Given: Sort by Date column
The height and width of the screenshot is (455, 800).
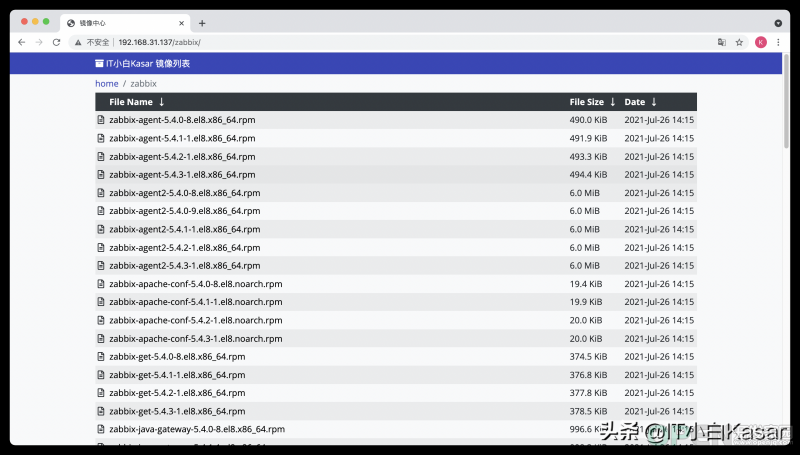Looking at the screenshot, I should click(x=640, y=102).
